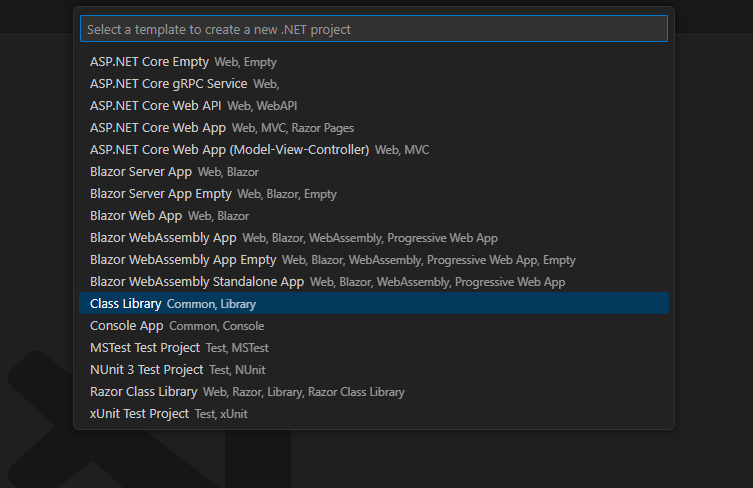
Task: Select the highlighted Class Library template
Action: click(x=374, y=304)
